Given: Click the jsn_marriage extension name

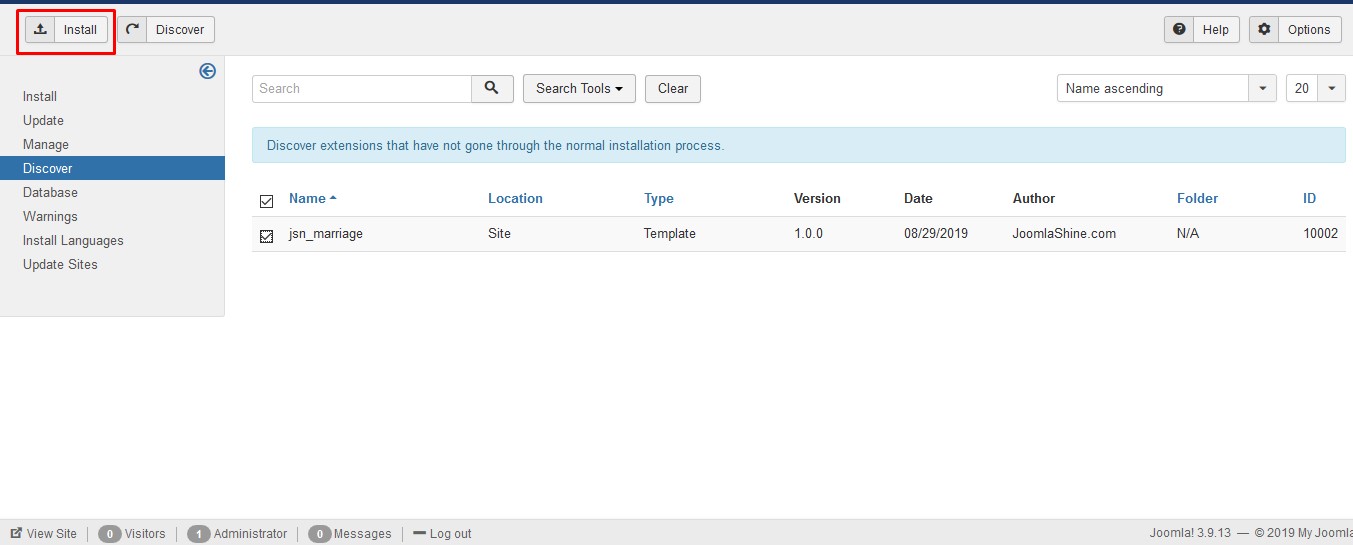Looking at the screenshot, I should 326,234.
